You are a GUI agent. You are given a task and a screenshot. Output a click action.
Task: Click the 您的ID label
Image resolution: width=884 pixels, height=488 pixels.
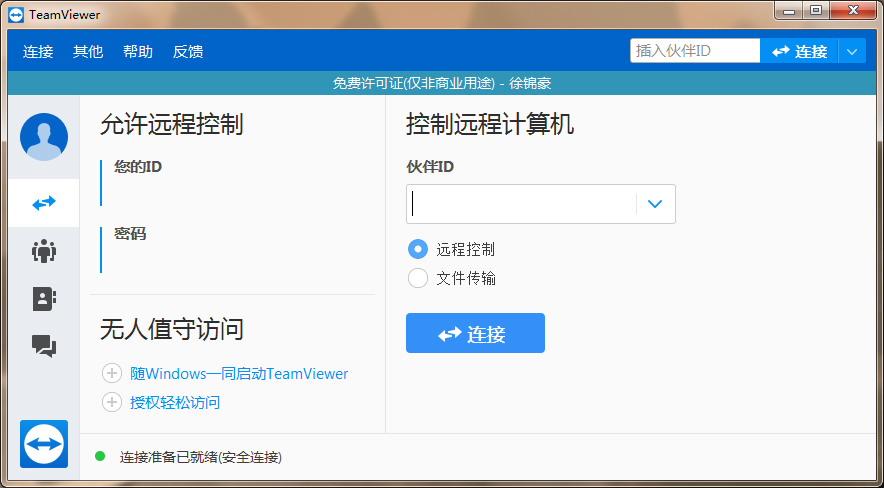[x=138, y=167]
